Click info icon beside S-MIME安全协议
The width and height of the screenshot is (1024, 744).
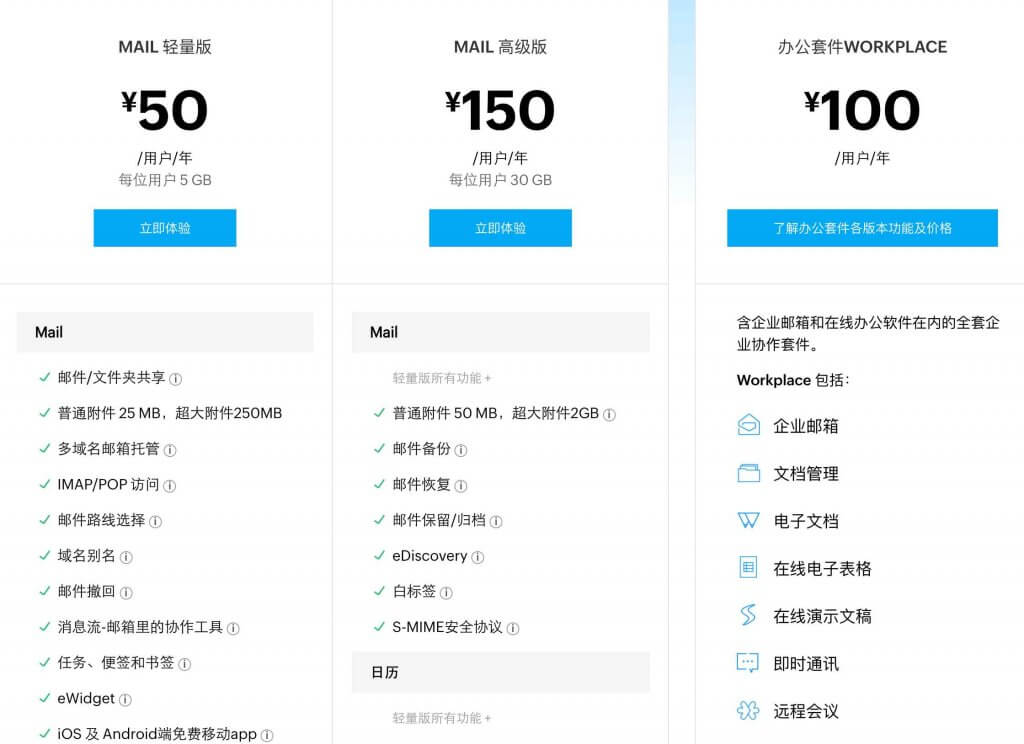tap(513, 629)
